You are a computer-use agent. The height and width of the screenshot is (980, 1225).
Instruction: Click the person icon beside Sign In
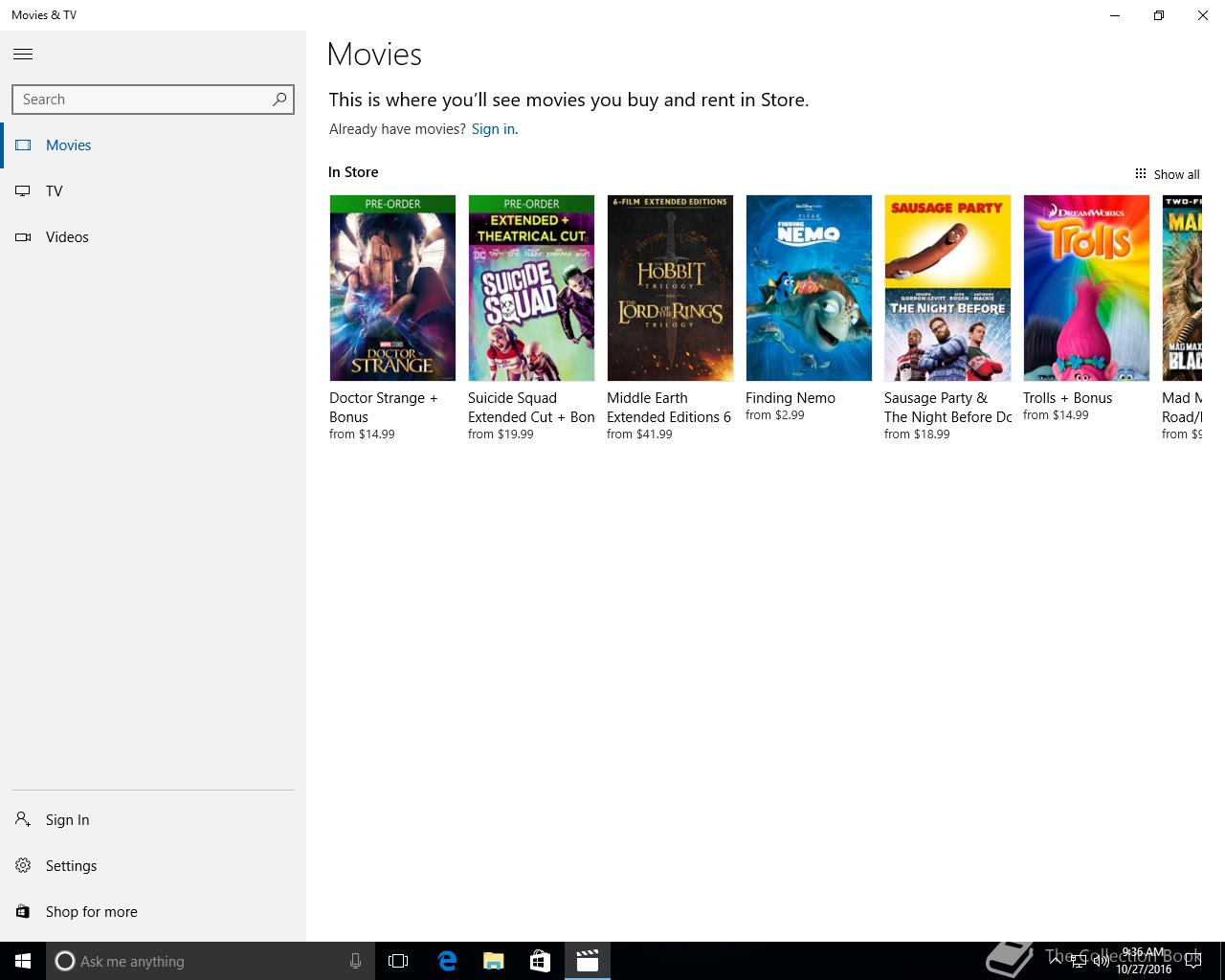(x=23, y=819)
